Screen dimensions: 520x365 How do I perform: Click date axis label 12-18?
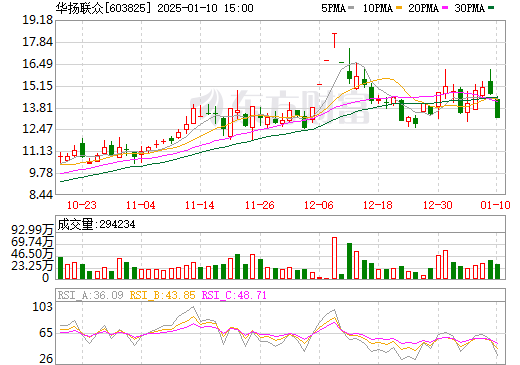[x=378, y=205]
